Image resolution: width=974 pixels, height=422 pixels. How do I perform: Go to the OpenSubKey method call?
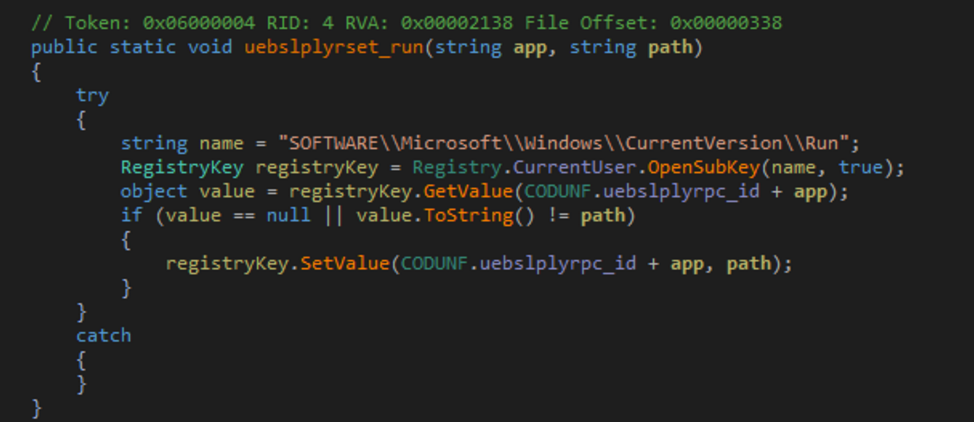click(x=703, y=168)
